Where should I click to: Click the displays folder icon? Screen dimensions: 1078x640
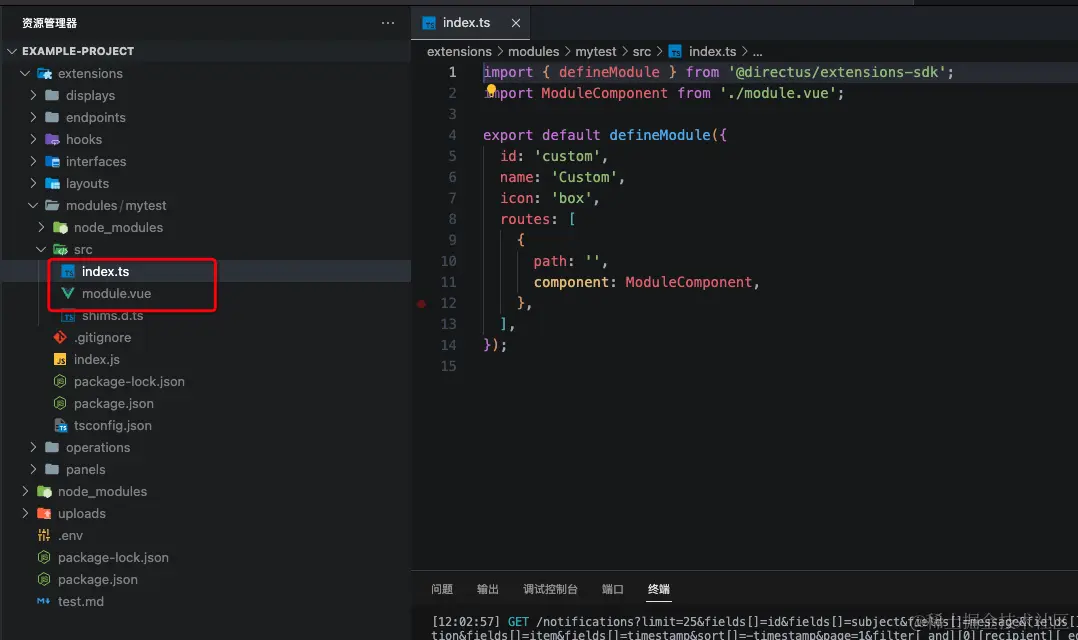[x=52, y=96]
